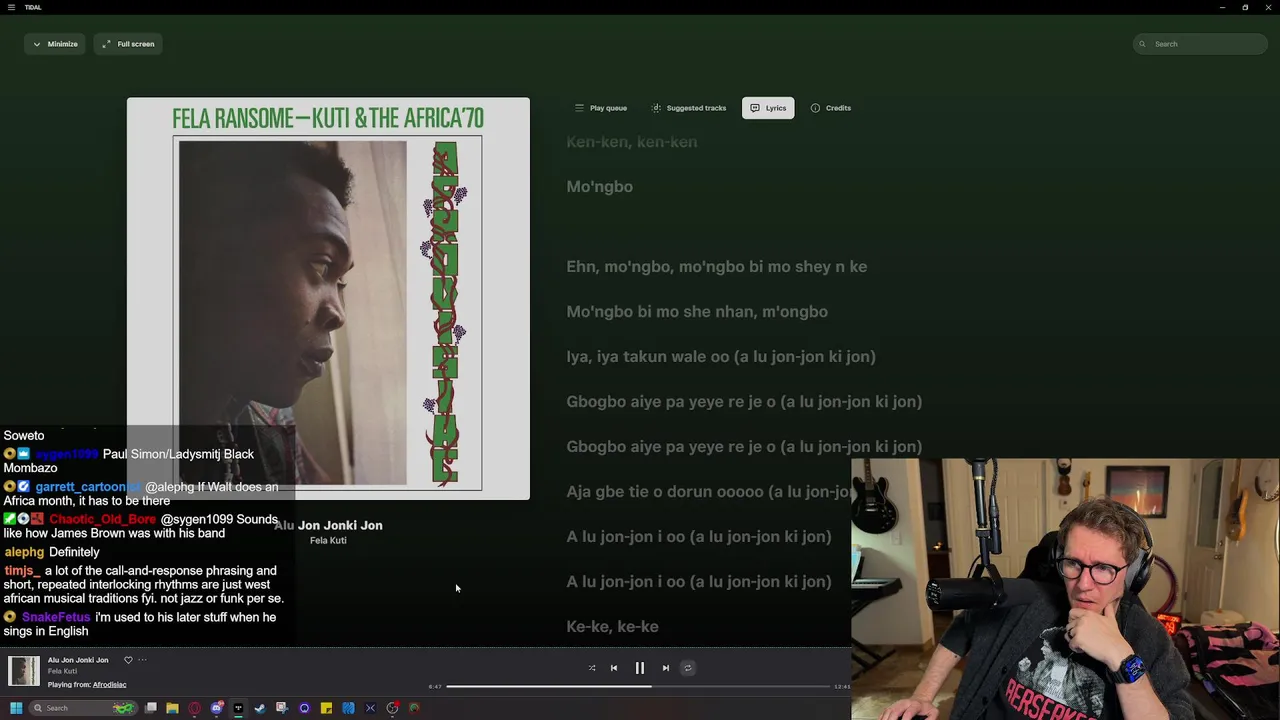
Task: Open Task View on the taskbar
Action: (151, 708)
